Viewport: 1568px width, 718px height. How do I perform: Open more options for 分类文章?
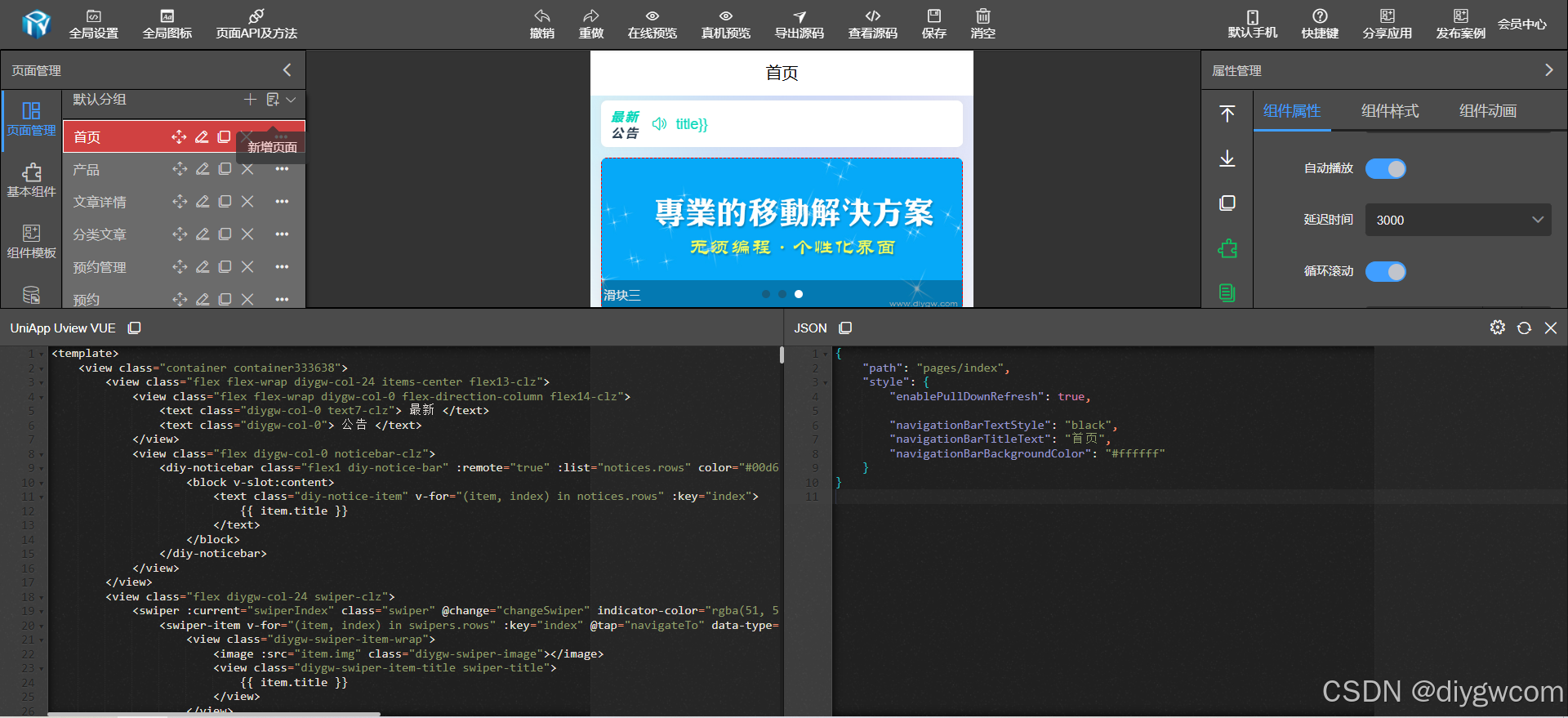point(282,234)
